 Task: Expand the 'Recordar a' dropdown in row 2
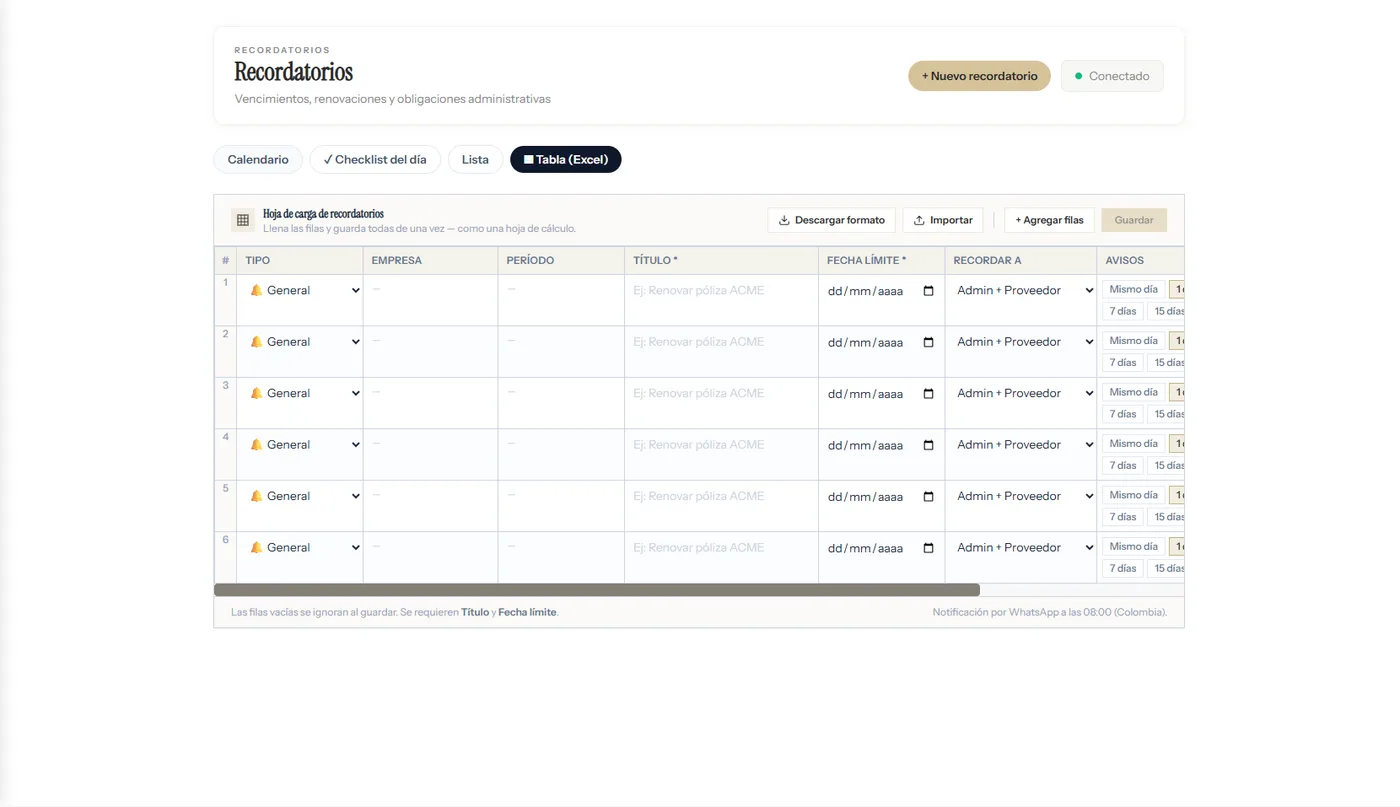click(x=1021, y=342)
